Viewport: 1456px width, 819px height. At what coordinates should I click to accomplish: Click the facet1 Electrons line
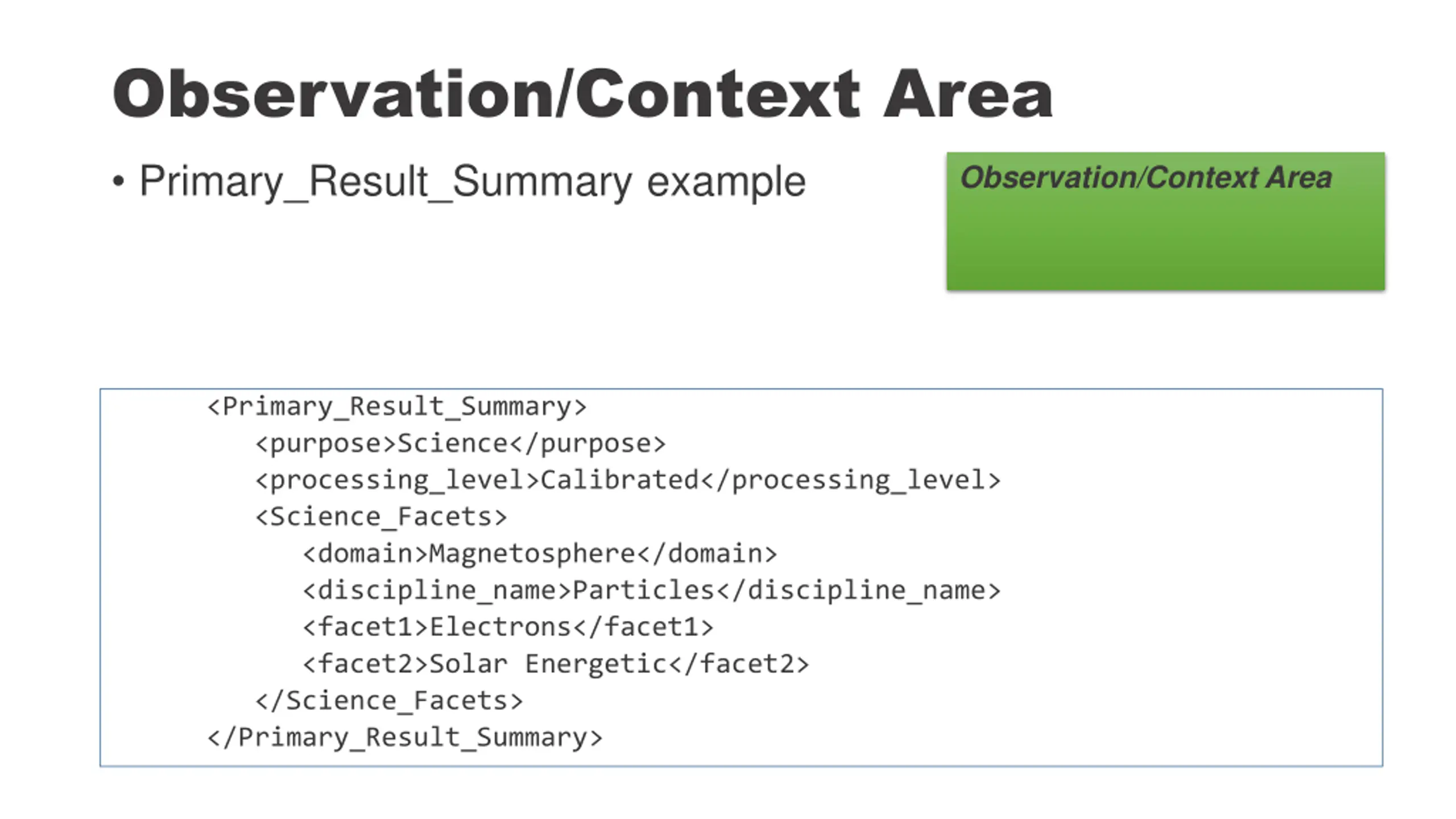tap(508, 627)
